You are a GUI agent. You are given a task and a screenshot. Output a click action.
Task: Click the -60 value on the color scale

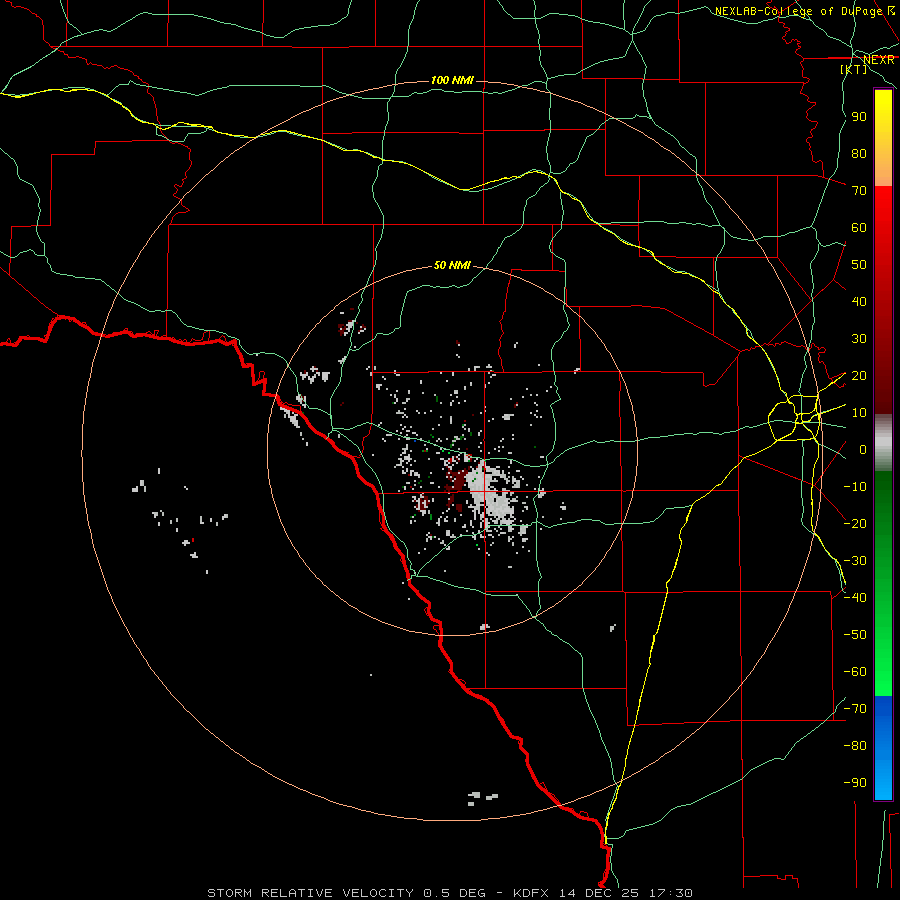click(x=855, y=672)
